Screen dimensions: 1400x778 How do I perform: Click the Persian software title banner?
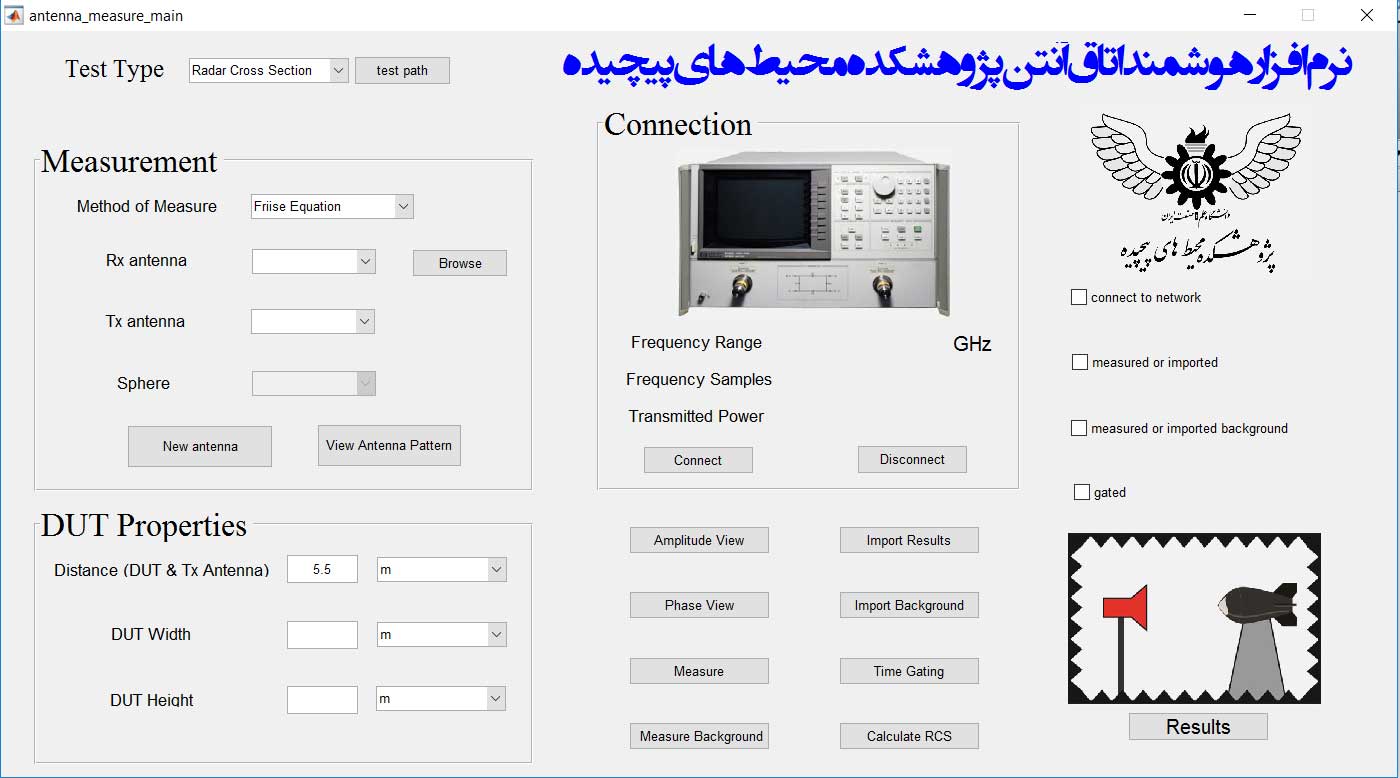957,66
